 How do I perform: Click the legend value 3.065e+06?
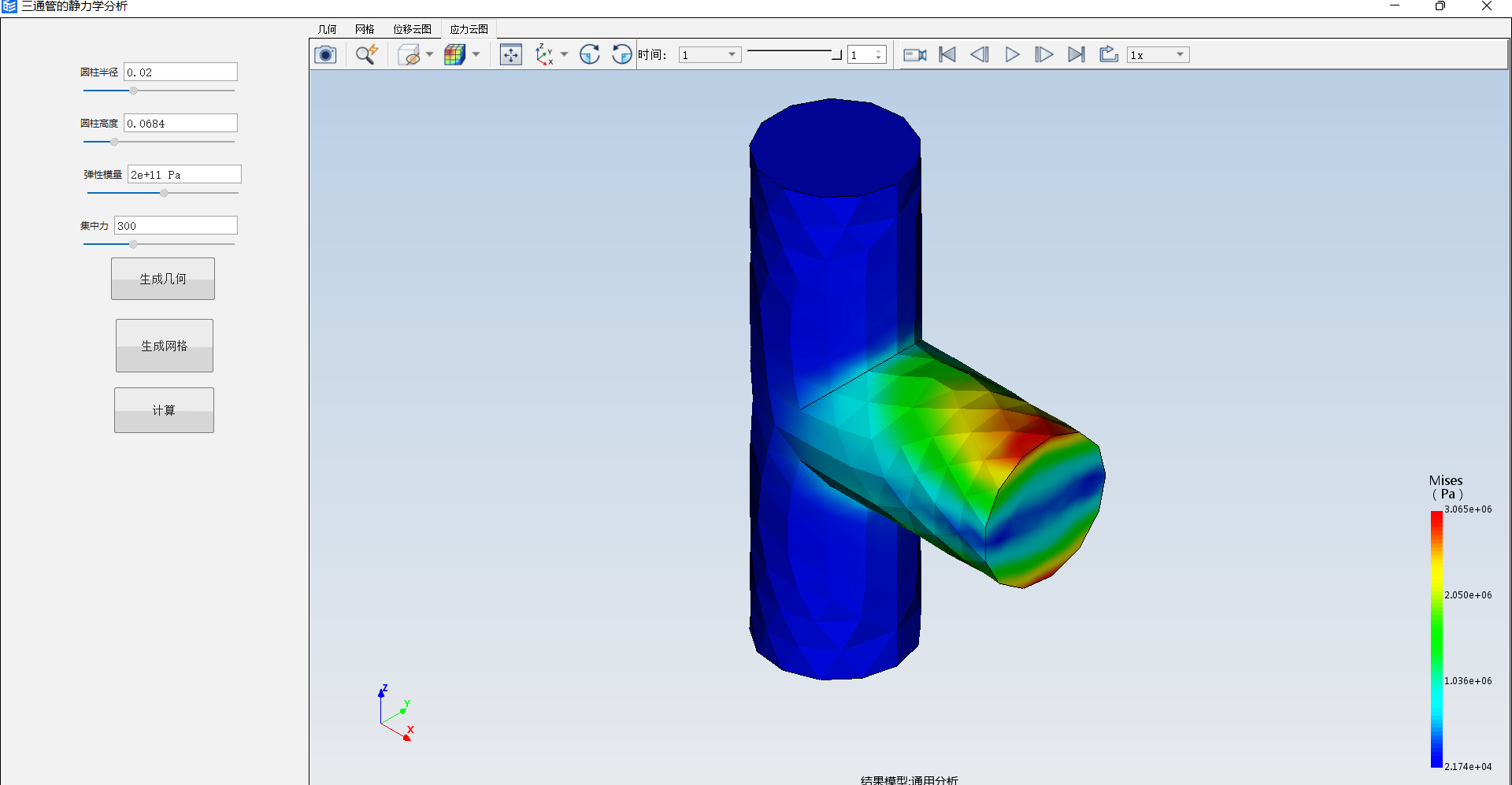(x=1468, y=509)
